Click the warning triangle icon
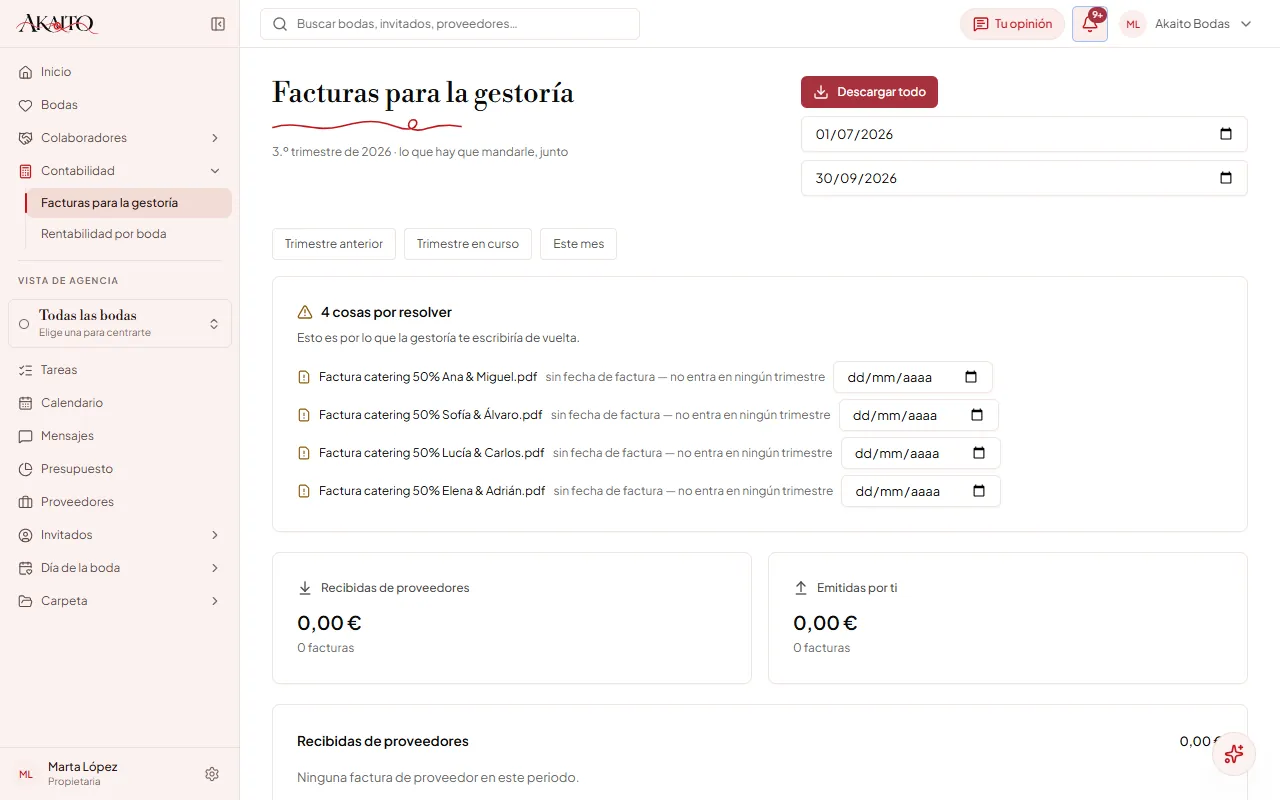Viewport: 1280px width, 800px height. (x=305, y=312)
